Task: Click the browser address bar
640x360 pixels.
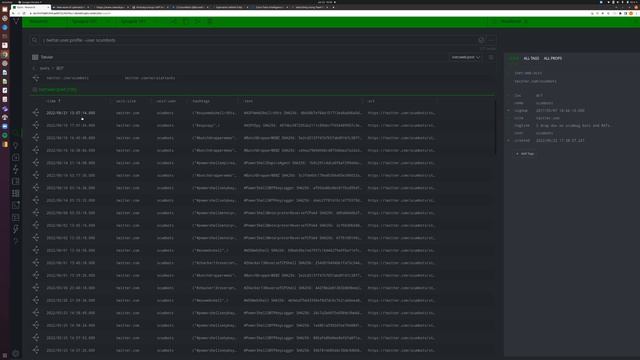Action: tap(306, 13)
